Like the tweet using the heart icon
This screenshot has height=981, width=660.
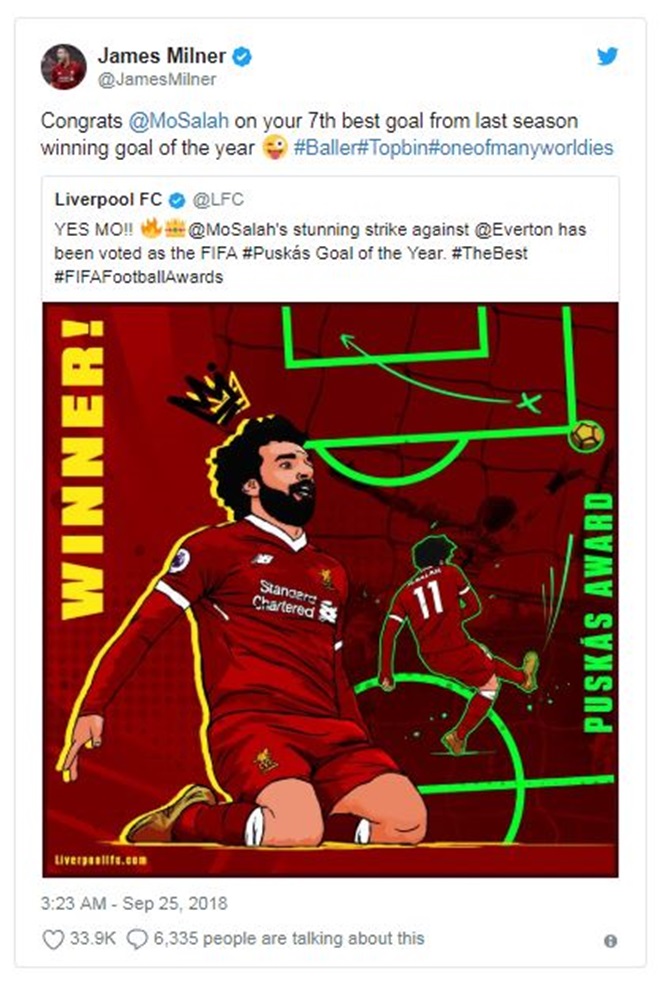[x=53, y=939]
